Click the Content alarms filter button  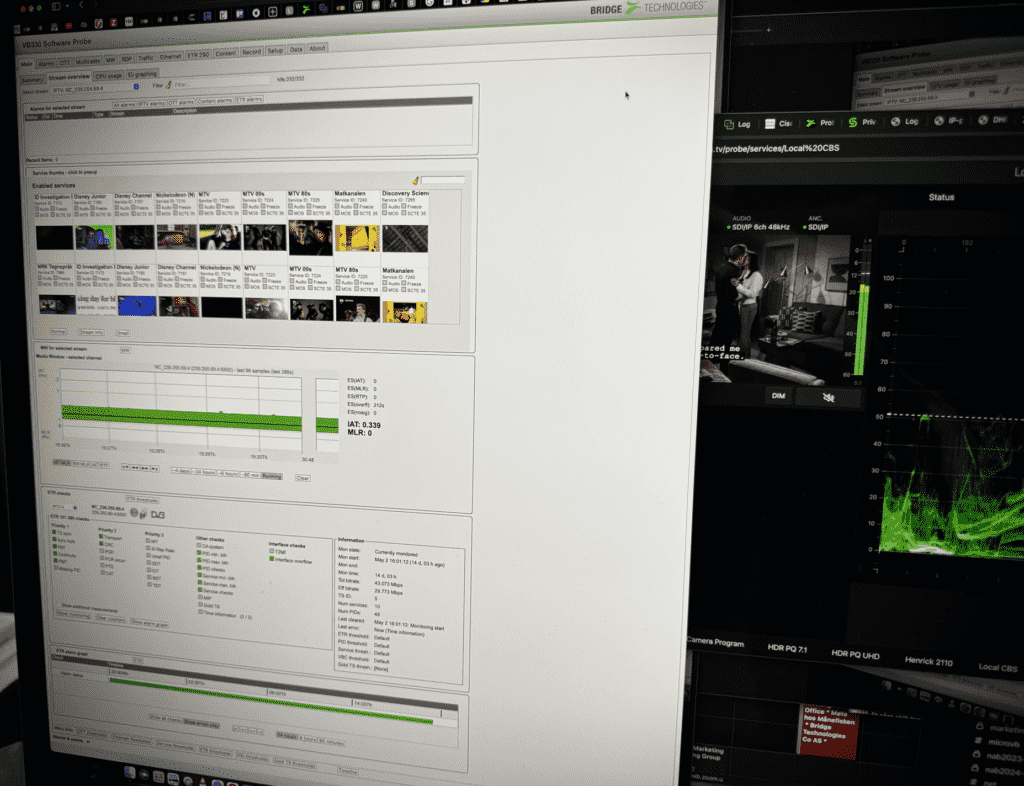click(215, 101)
